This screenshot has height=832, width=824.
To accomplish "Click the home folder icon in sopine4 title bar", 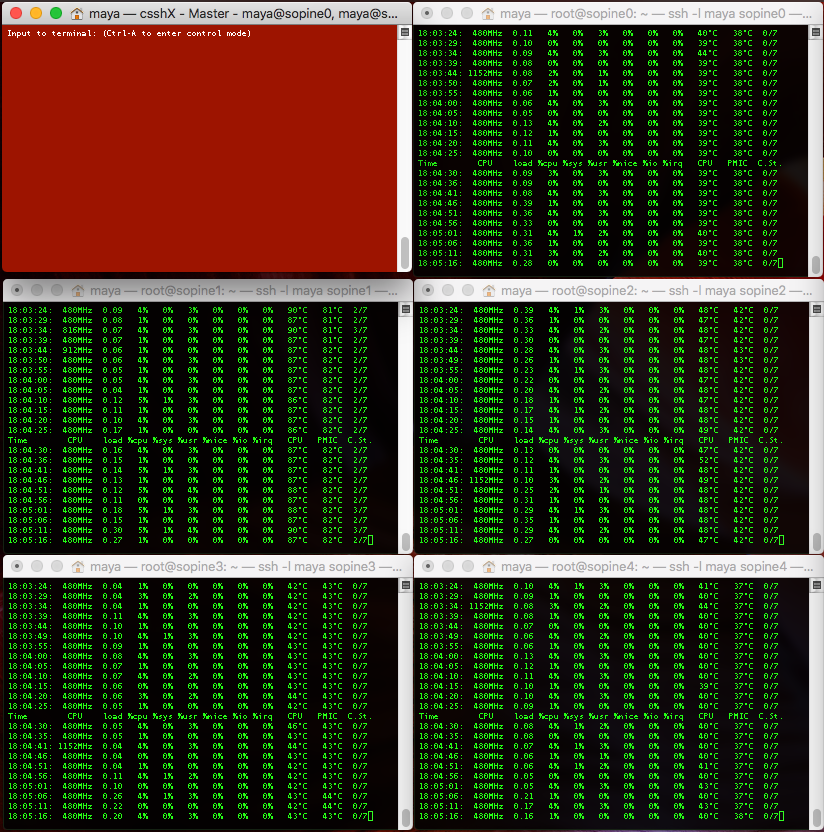I will (x=489, y=566).
